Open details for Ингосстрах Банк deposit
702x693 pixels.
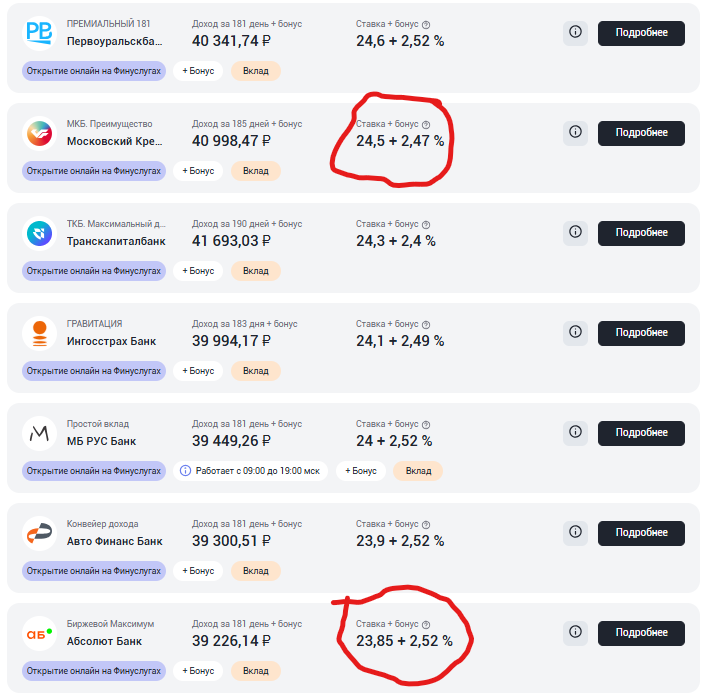641,333
